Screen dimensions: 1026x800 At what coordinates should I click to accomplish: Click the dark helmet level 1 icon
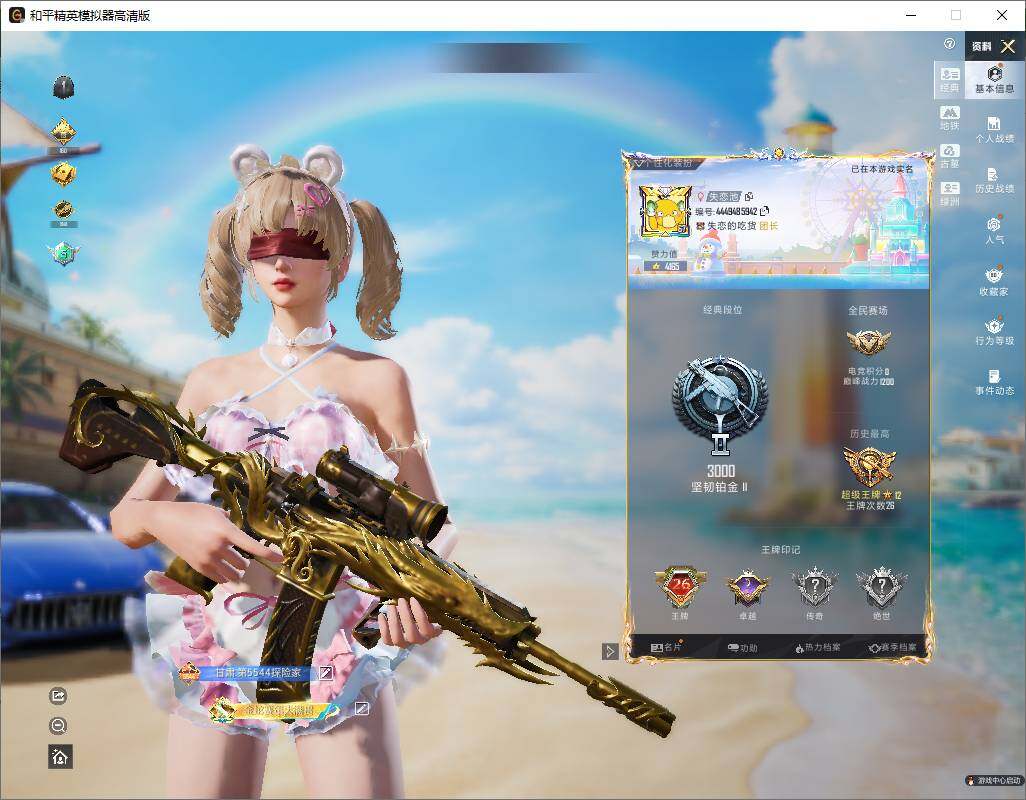(x=63, y=87)
